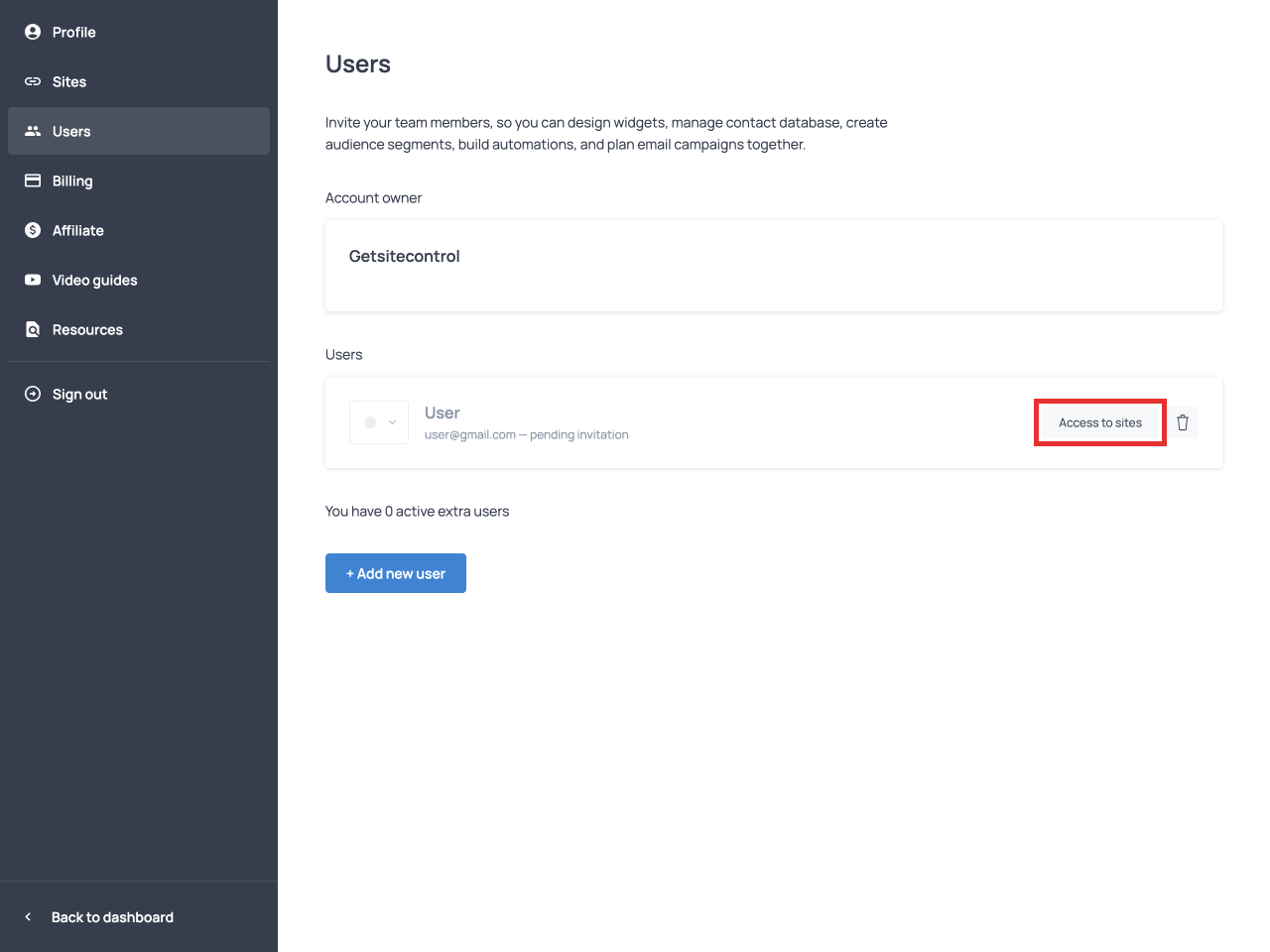Open the Affiliate label in sidebar menu

pyautogui.click(x=77, y=230)
